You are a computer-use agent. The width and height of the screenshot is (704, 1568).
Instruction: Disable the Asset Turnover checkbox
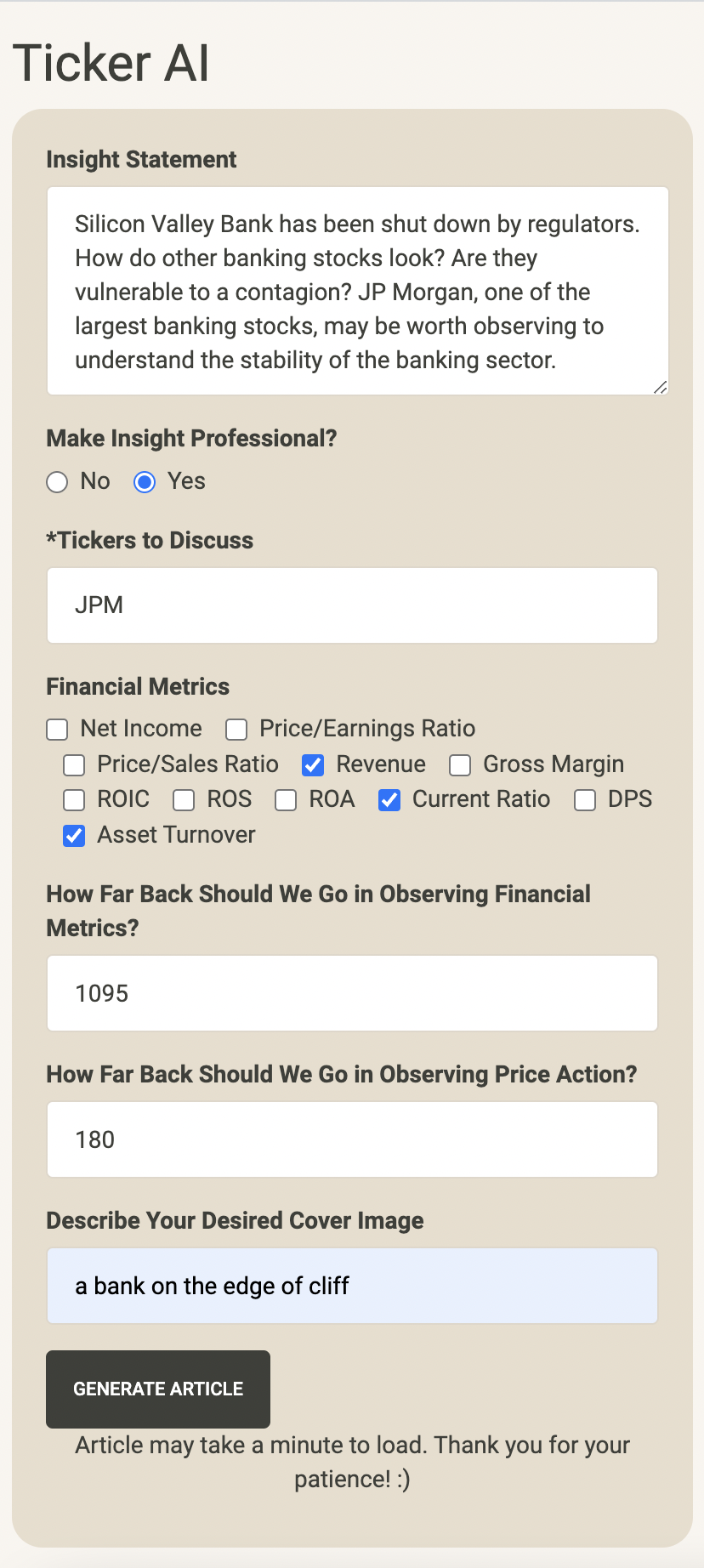(x=74, y=836)
